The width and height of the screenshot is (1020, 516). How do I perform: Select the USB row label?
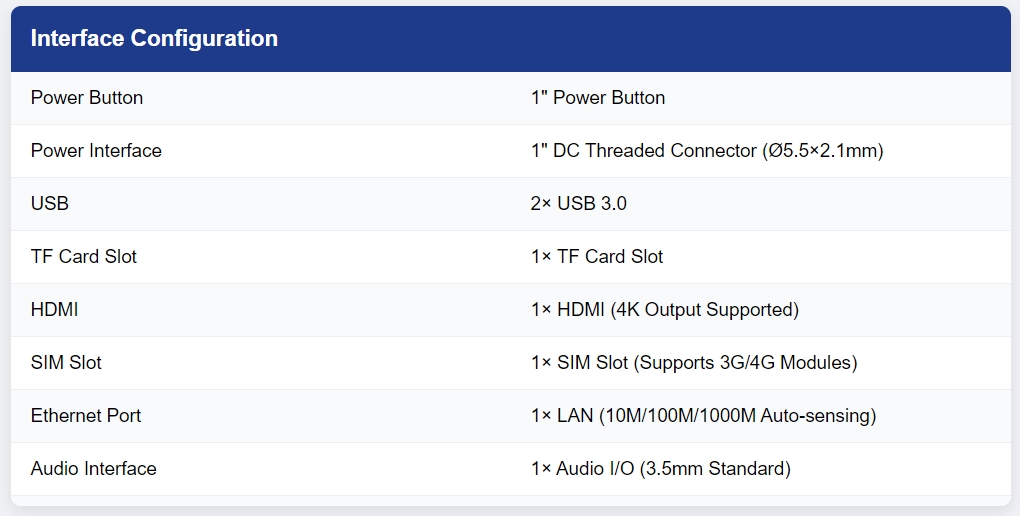(49, 204)
